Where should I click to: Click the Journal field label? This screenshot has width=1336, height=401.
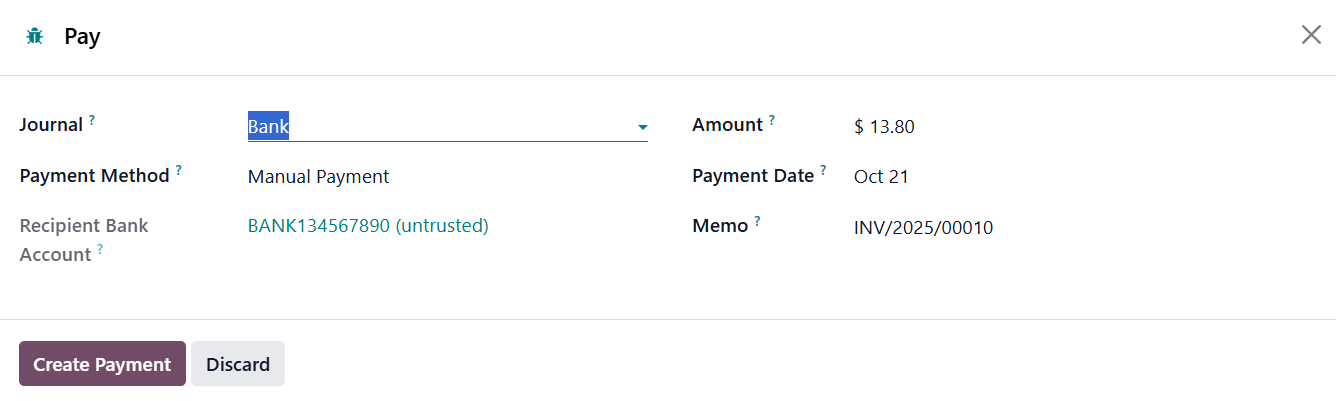pyautogui.click(x=51, y=126)
